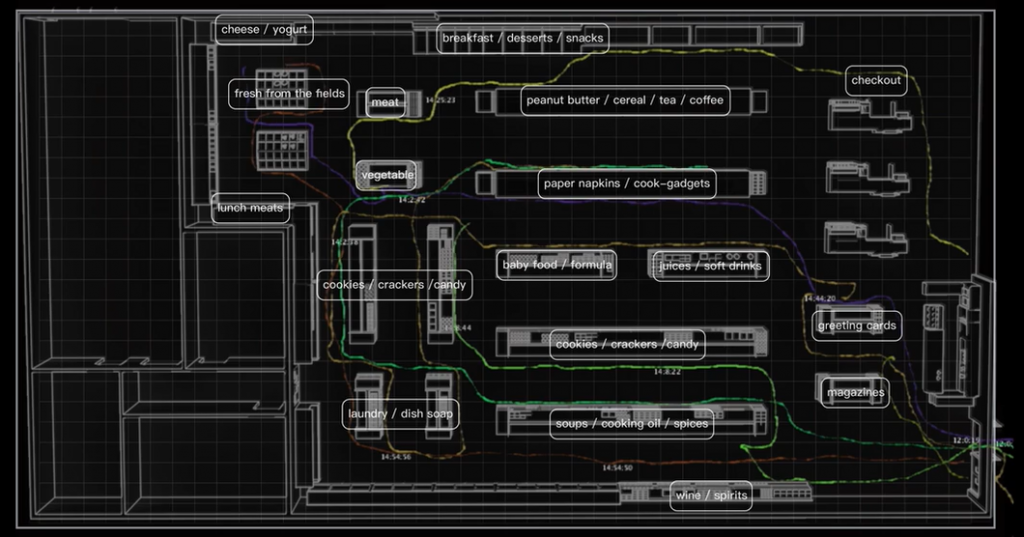Click the 14:44:20 path timestamp
This screenshot has width=1024, height=537.
point(819,299)
